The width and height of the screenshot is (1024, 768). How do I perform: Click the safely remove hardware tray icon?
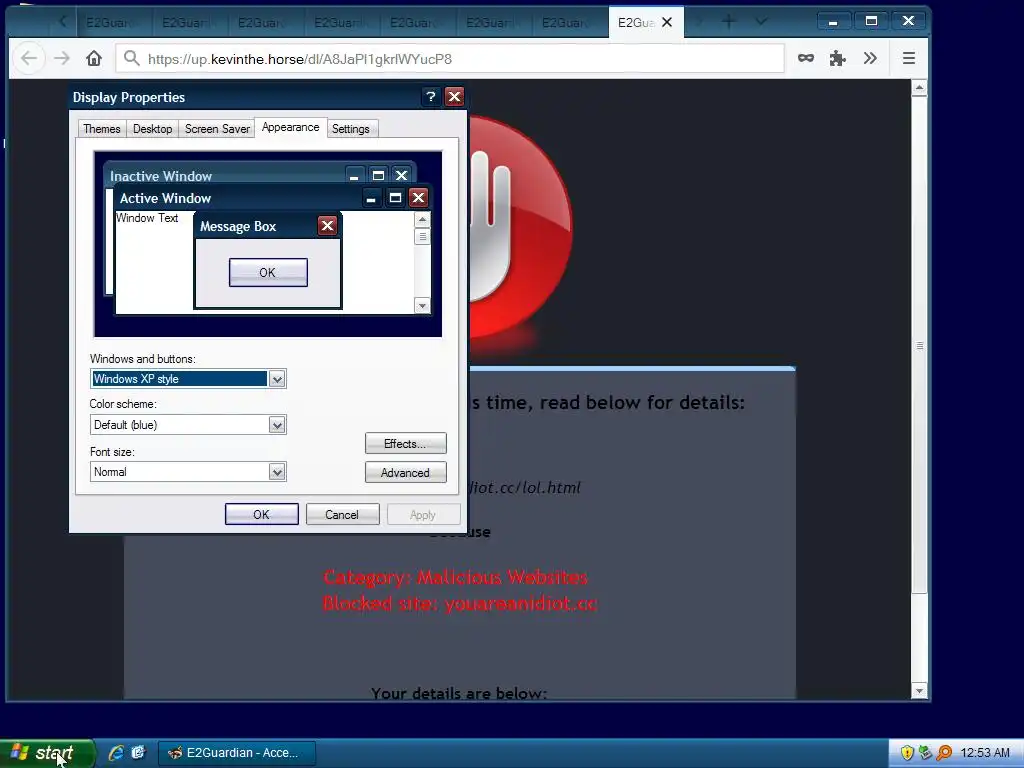tap(925, 752)
